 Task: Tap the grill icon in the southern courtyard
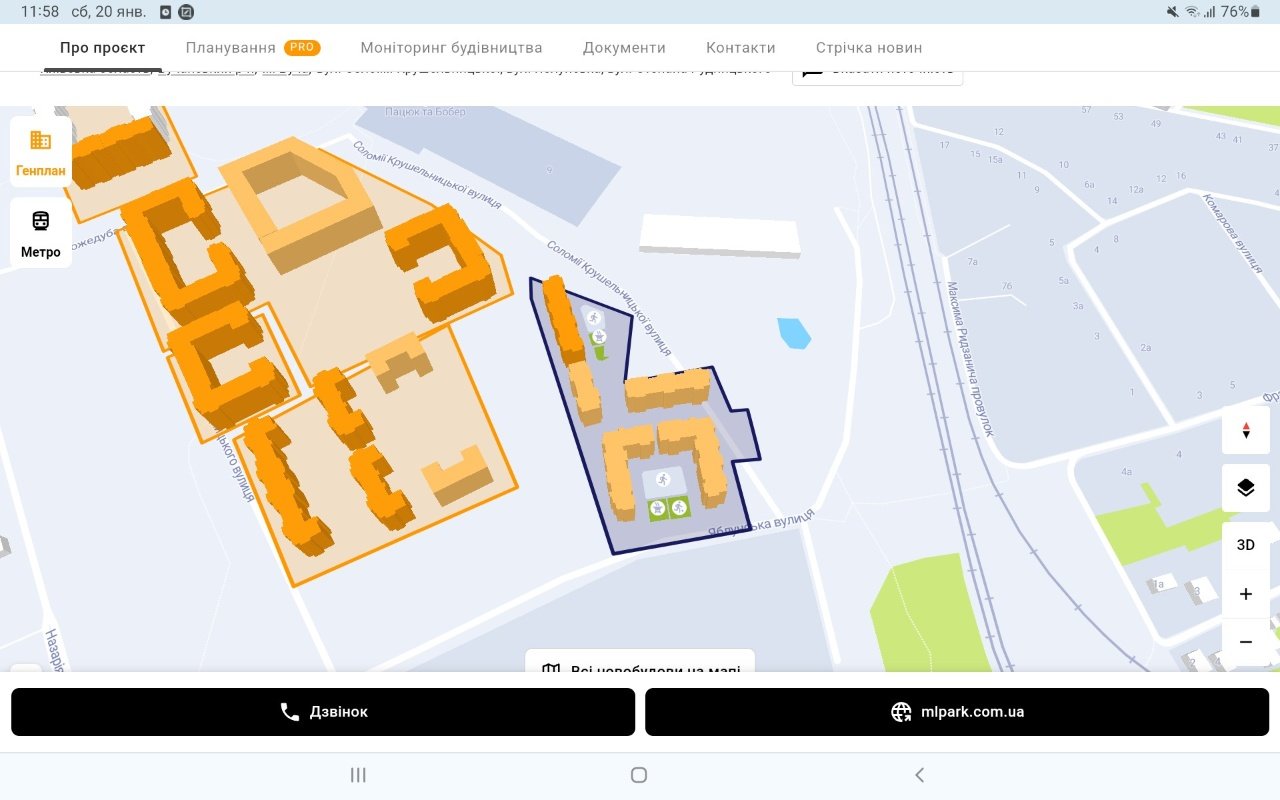click(x=658, y=509)
